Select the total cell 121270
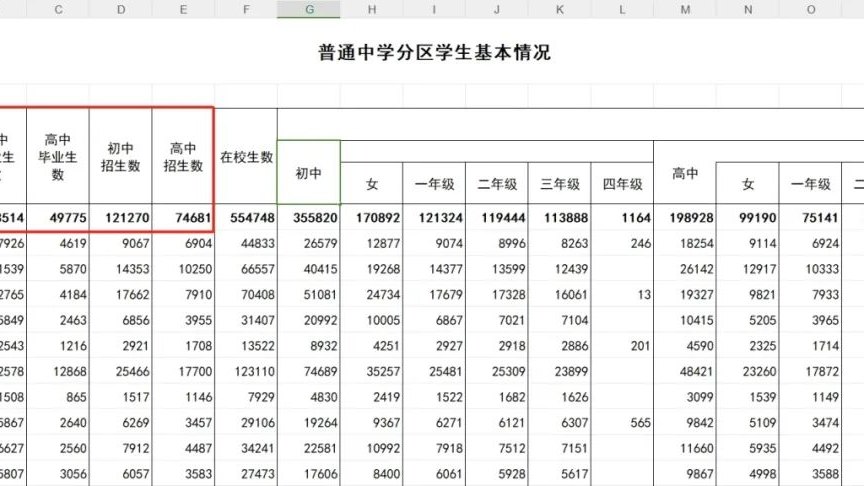 121,218
